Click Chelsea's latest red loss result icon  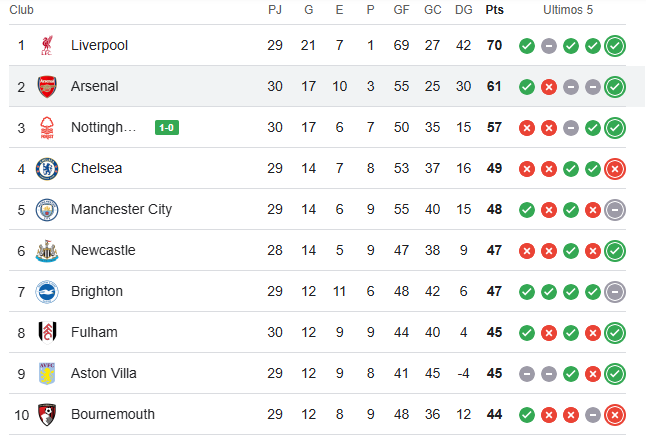(615, 168)
